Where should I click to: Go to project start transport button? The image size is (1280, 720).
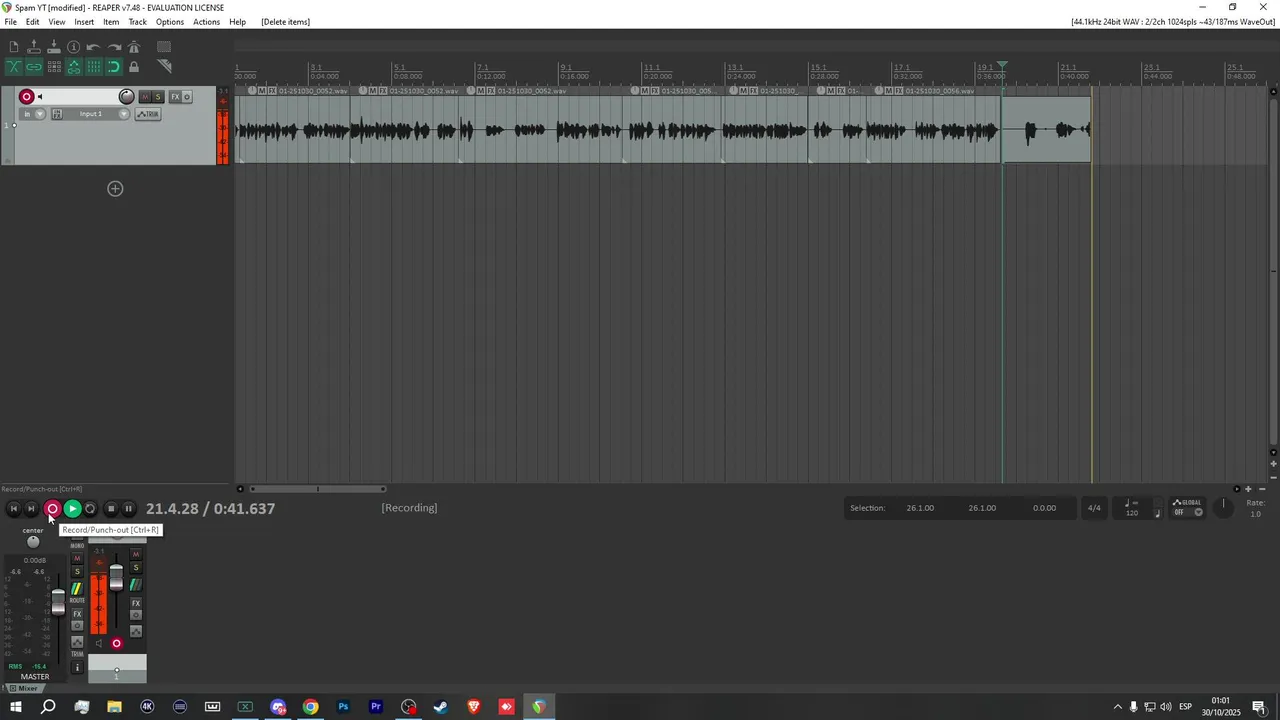point(13,508)
